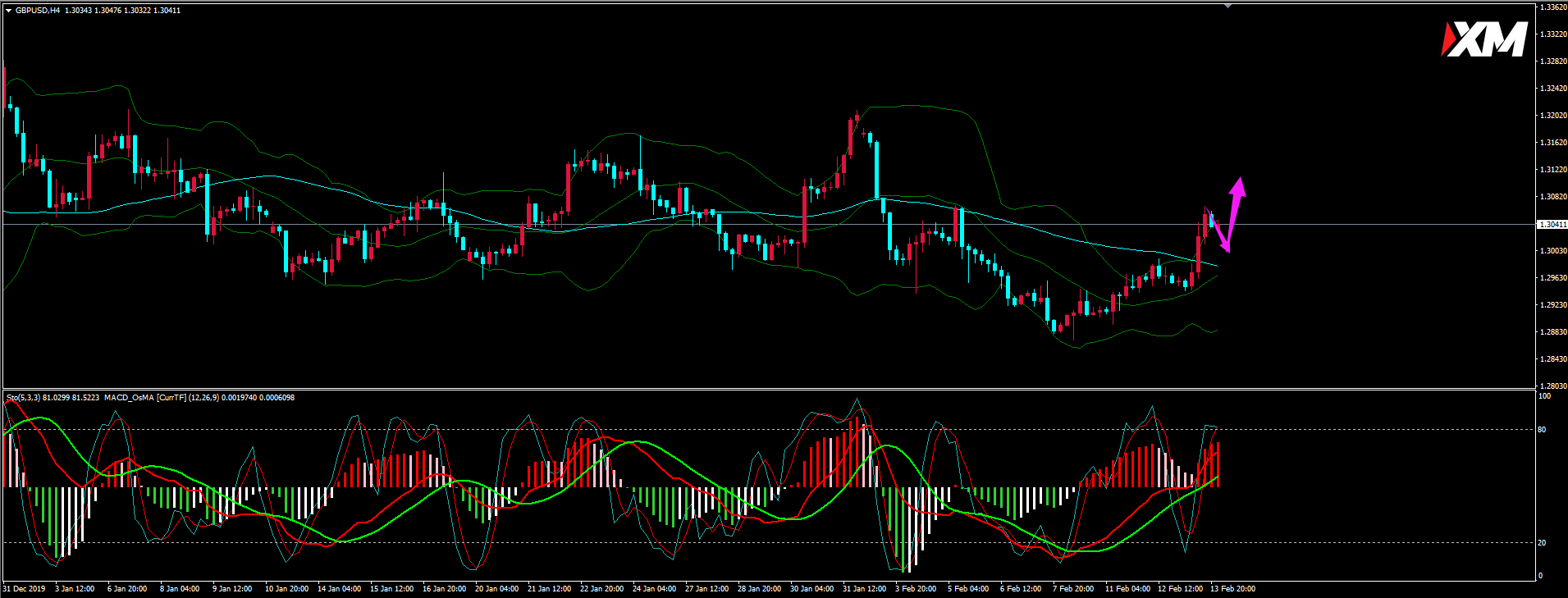Click the XM logo
Viewport: 1568px width, 598px height.
coord(1484,39)
